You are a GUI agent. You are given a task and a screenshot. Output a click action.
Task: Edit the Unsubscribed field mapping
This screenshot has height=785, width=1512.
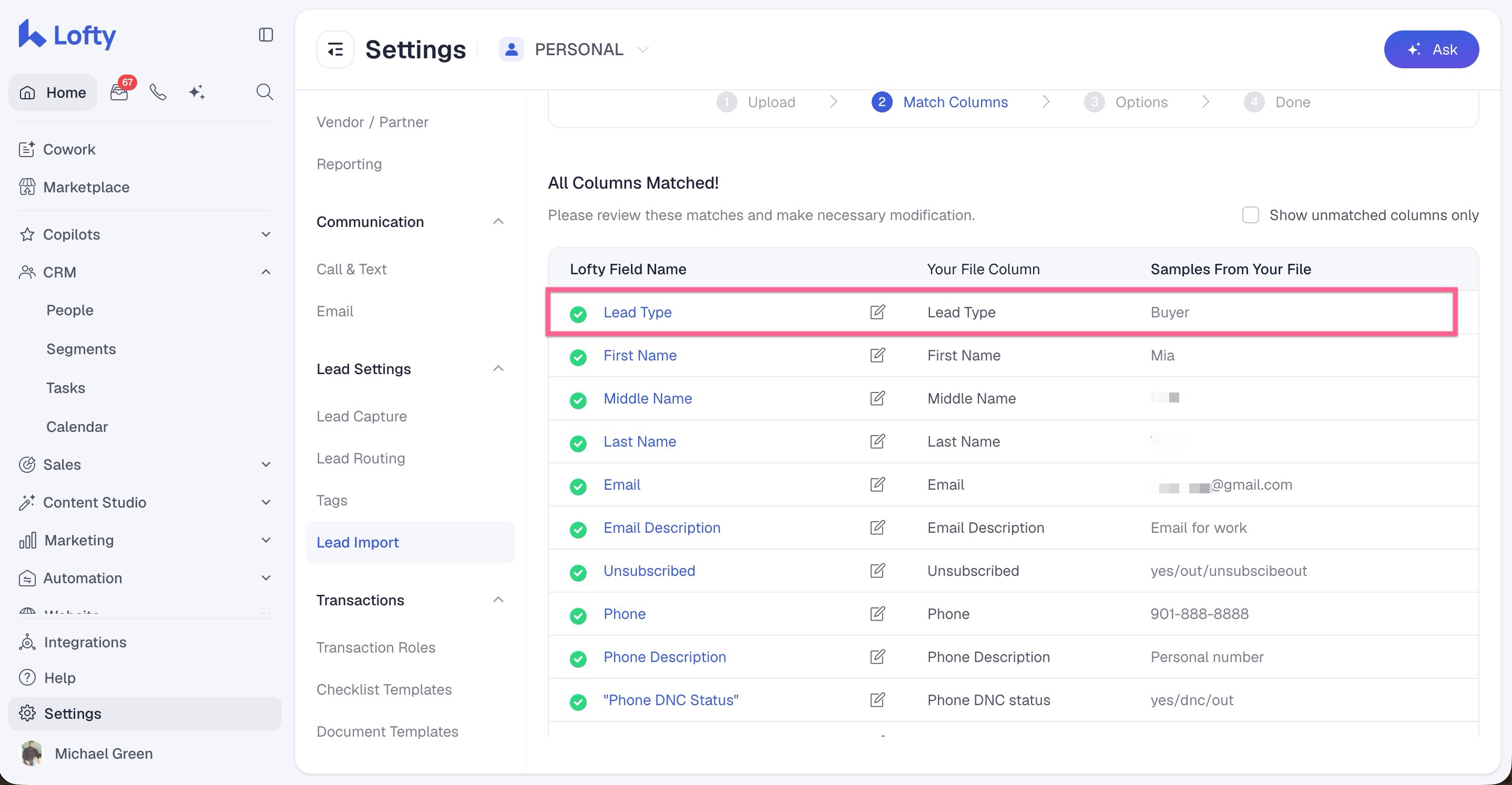click(877, 570)
